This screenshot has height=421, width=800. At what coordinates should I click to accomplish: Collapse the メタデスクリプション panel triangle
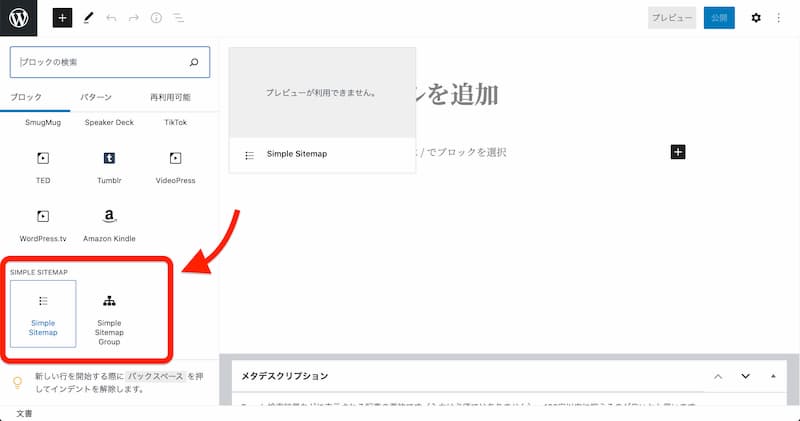773,377
